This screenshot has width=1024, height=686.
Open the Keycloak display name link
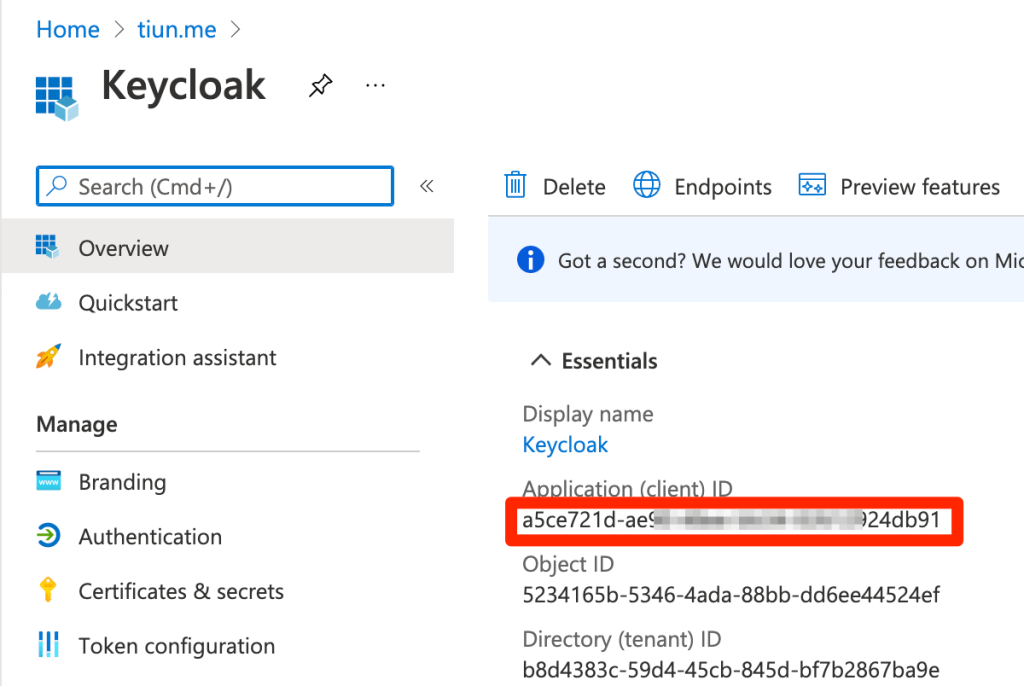tap(565, 444)
